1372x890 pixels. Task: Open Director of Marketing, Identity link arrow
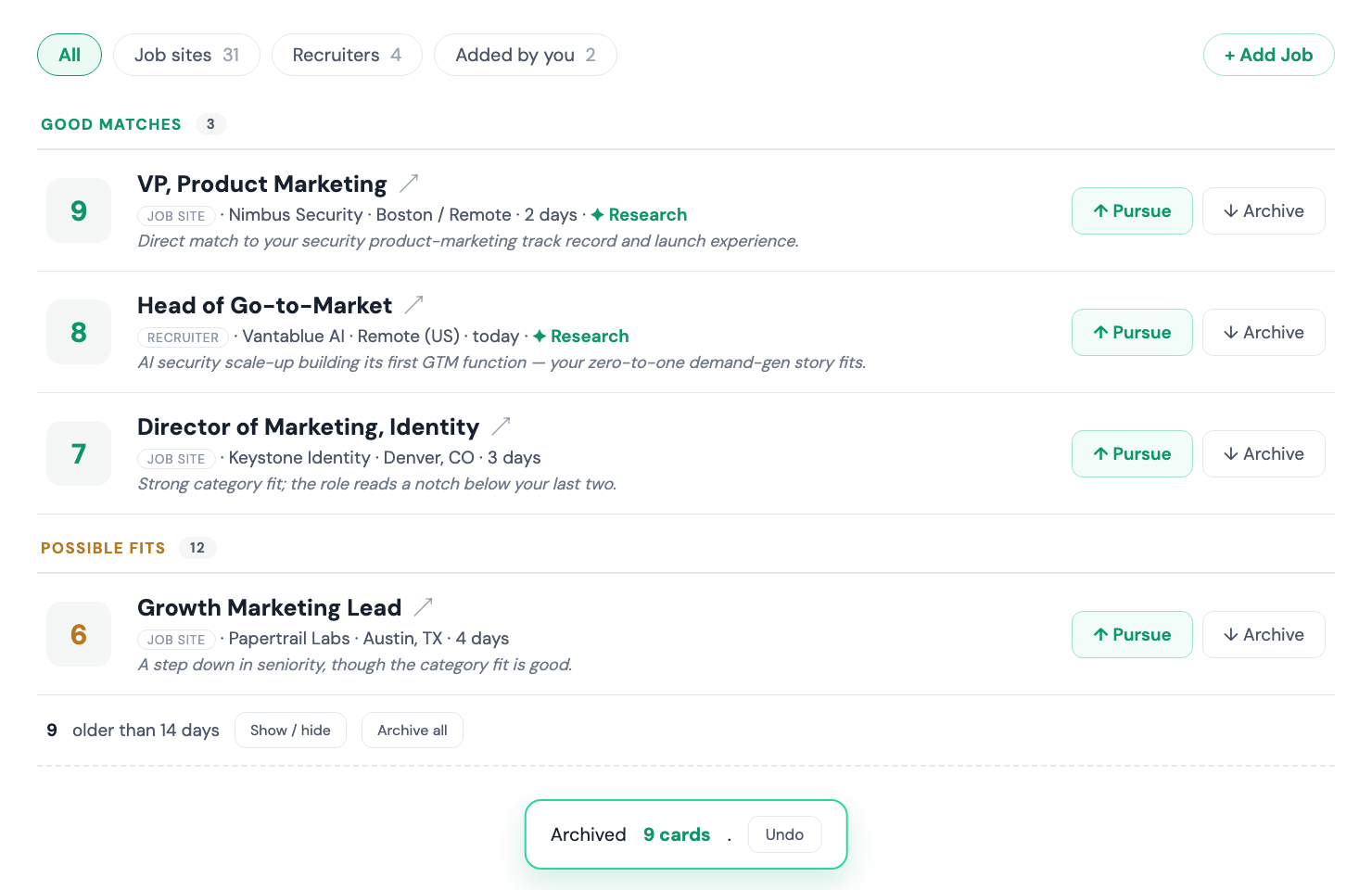pos(502,426)
